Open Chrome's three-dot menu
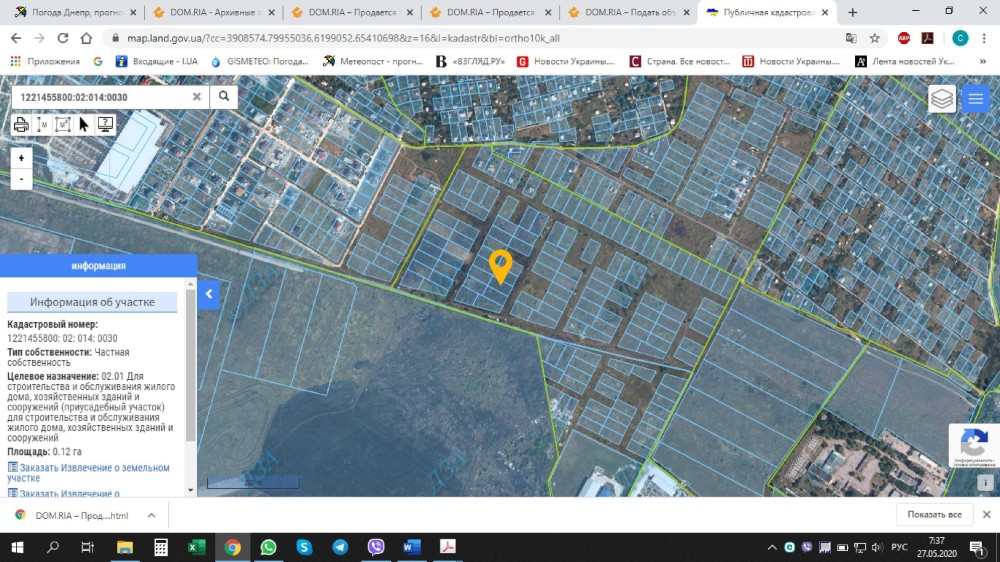The image size is (1000, 562). click(984, 38)
